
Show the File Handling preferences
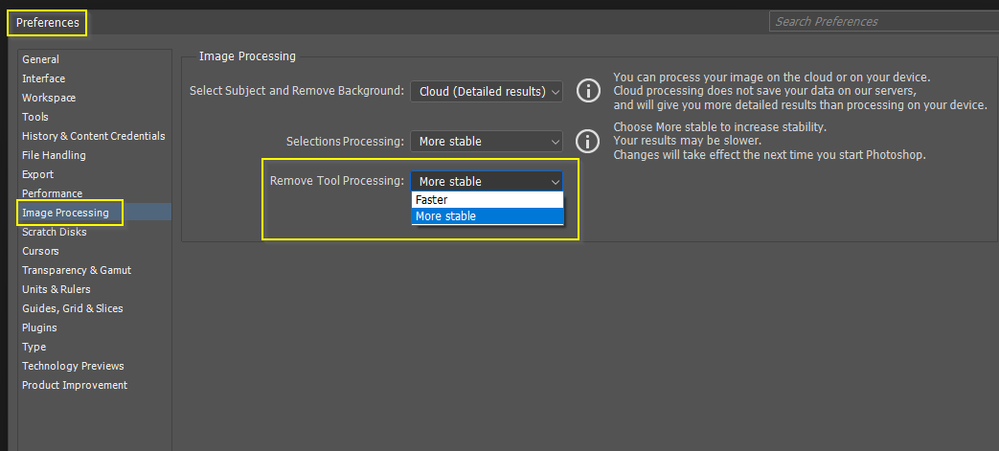(x=54, y=155)
